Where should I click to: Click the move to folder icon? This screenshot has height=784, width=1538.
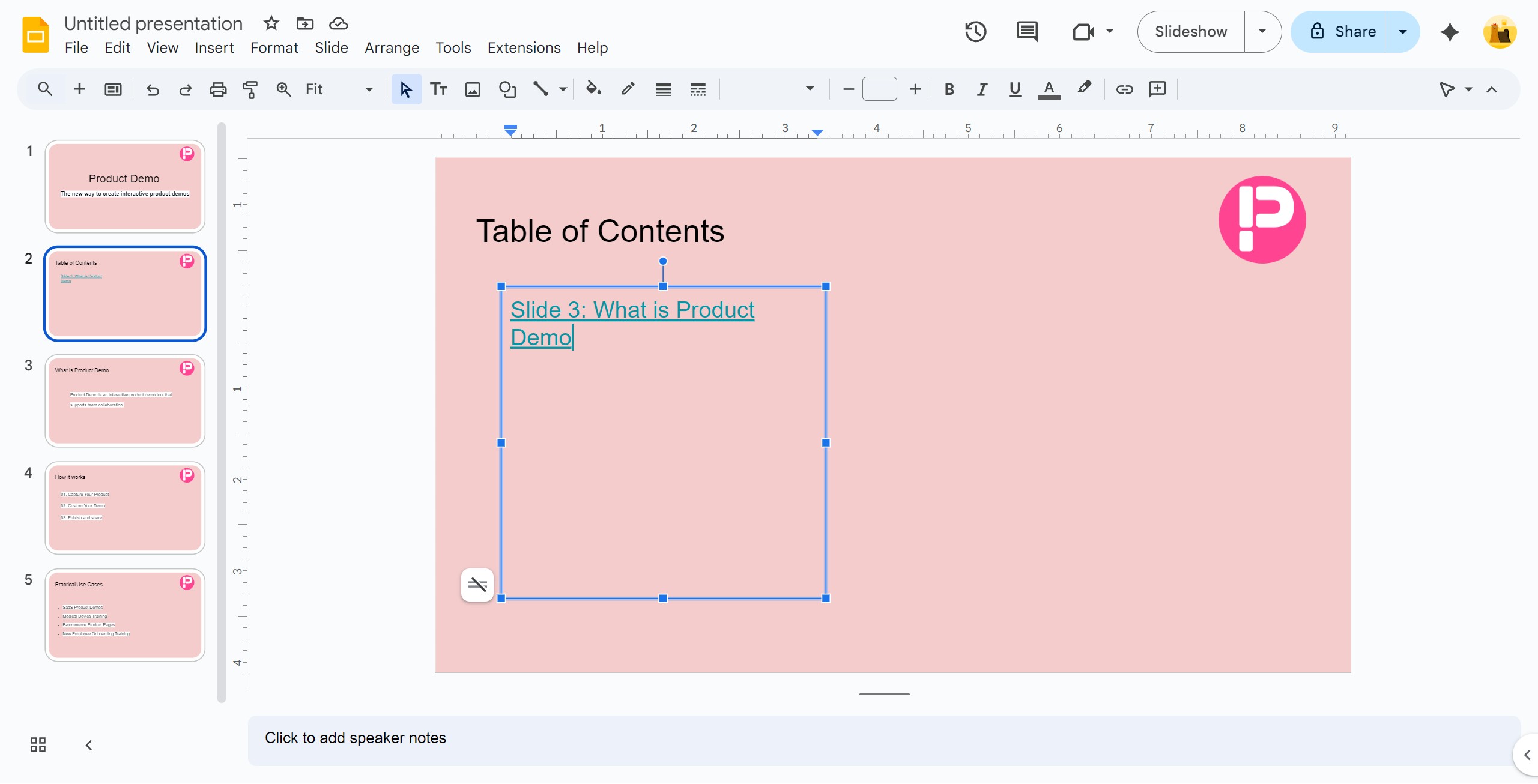pos(305,23)
